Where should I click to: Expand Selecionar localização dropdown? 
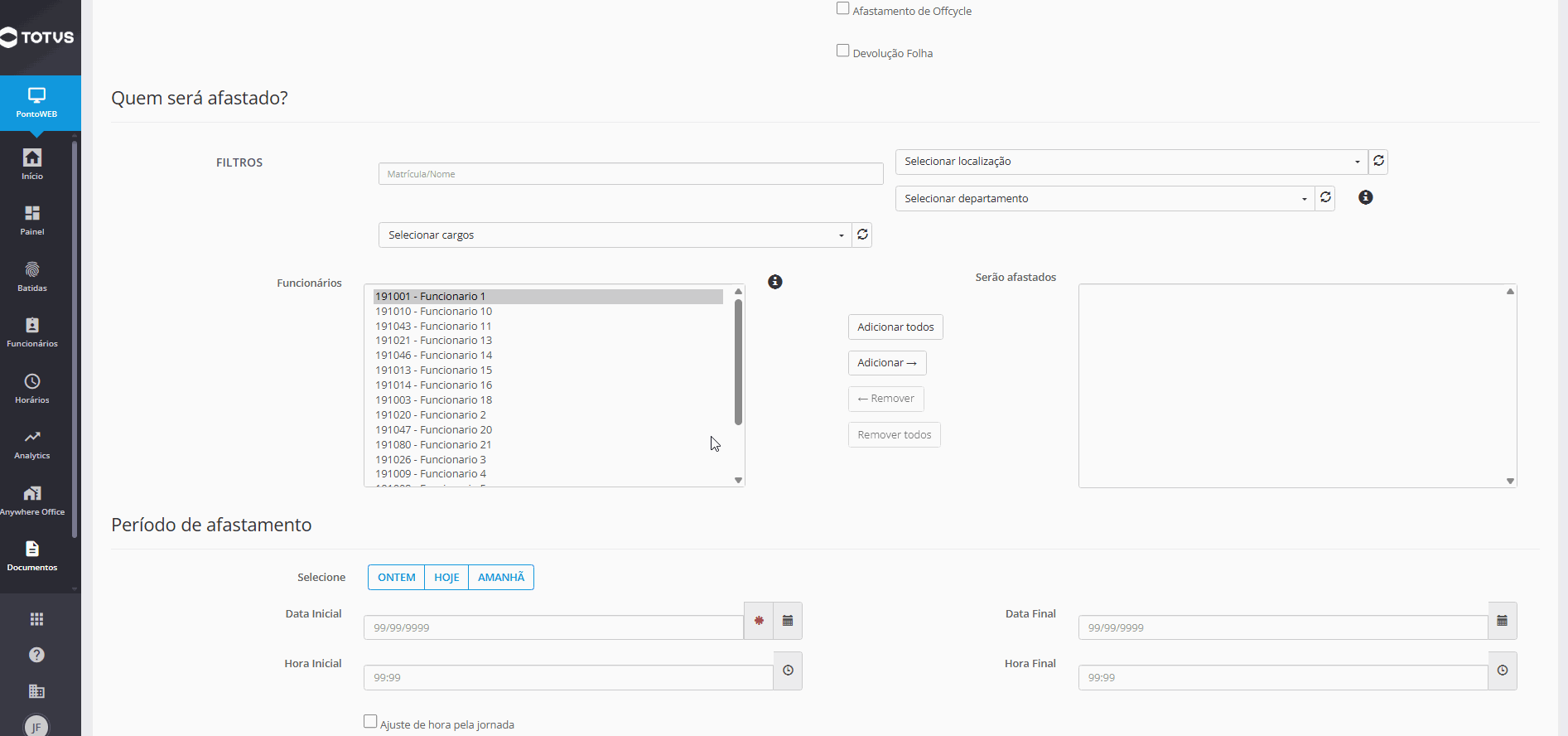coord(1131,162)
